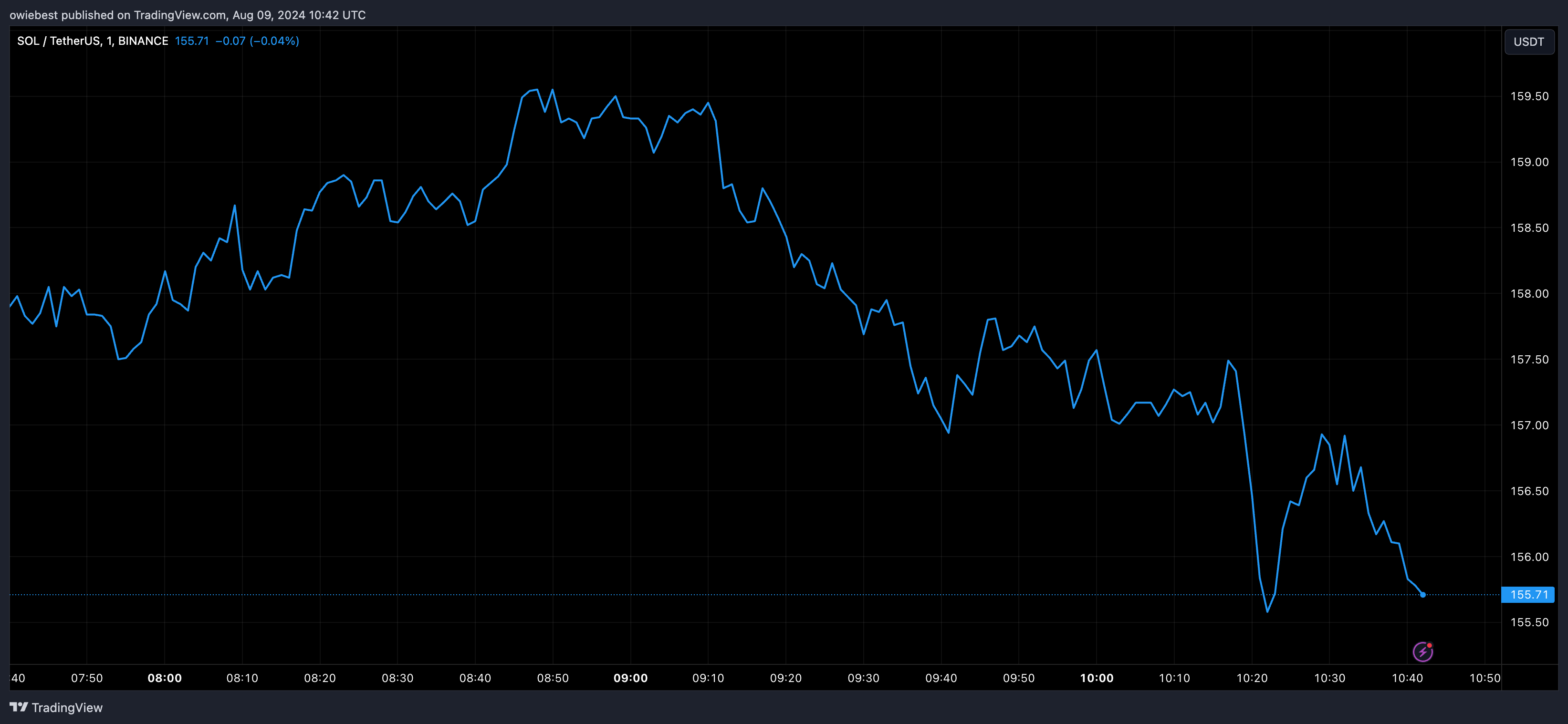Click the 09:10 time axis label
The width and height of the screenshot is (1568, 724).
tap(709, 678)
